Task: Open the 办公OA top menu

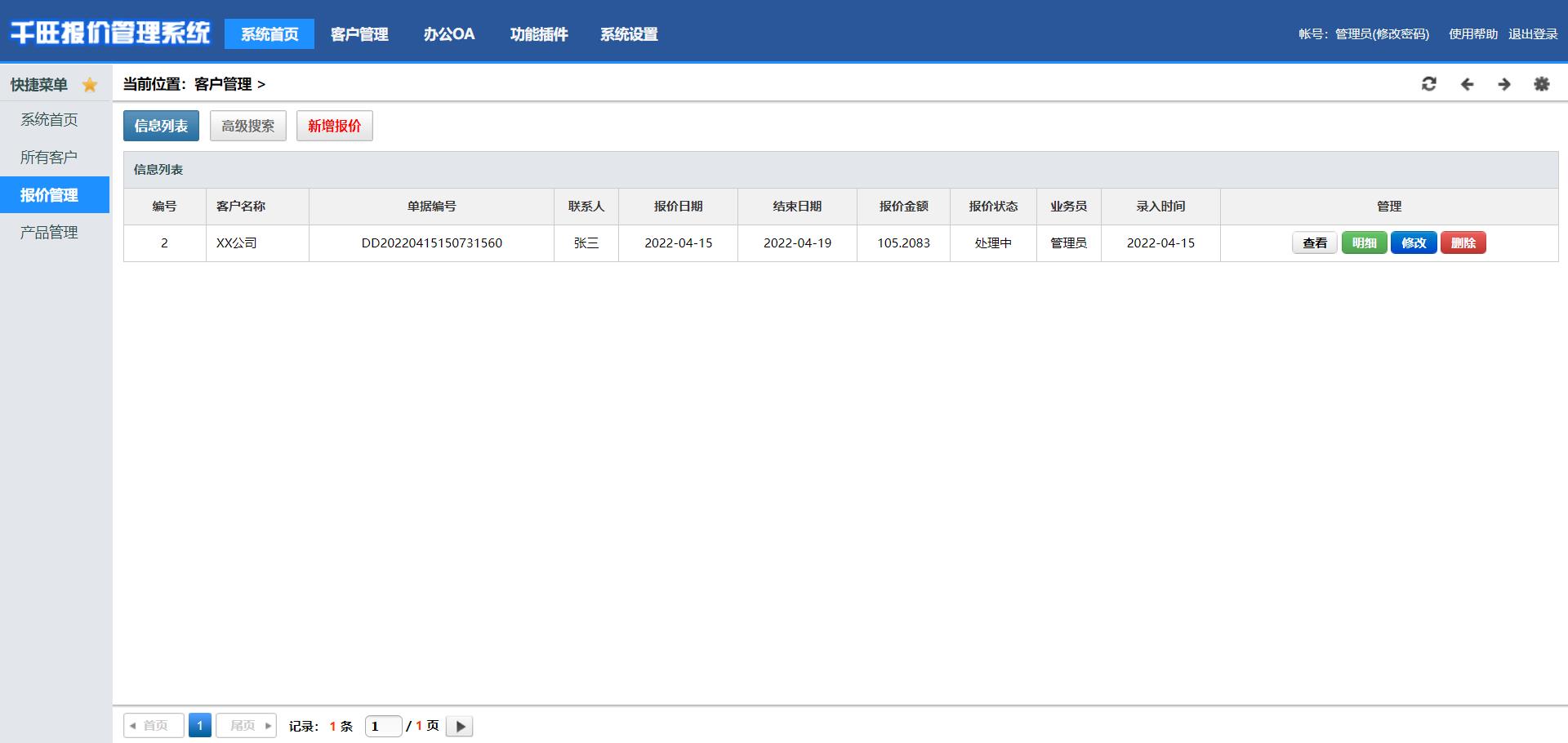Action: tap(449, 34)
